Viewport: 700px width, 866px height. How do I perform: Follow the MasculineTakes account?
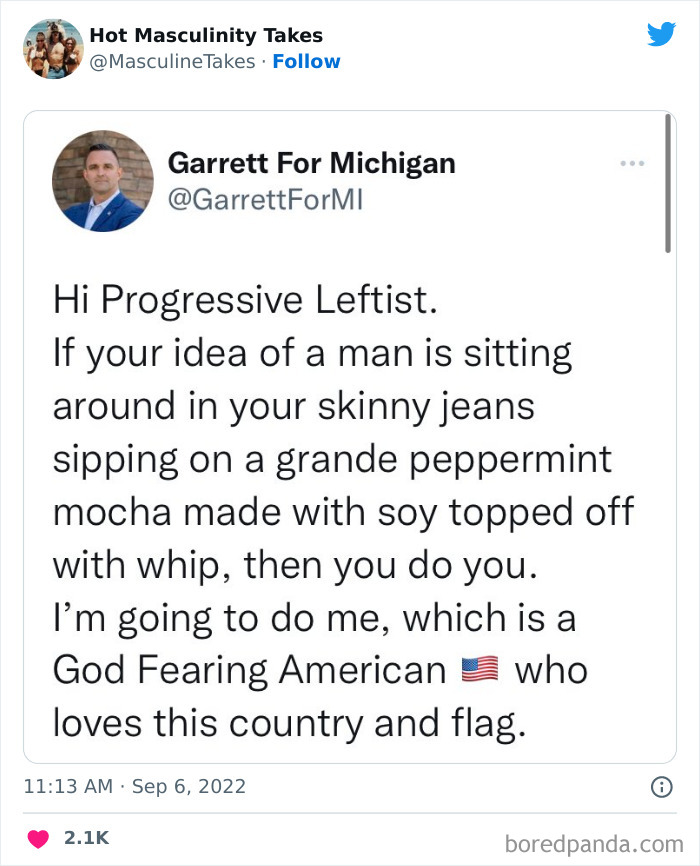(x=306, y=62)
